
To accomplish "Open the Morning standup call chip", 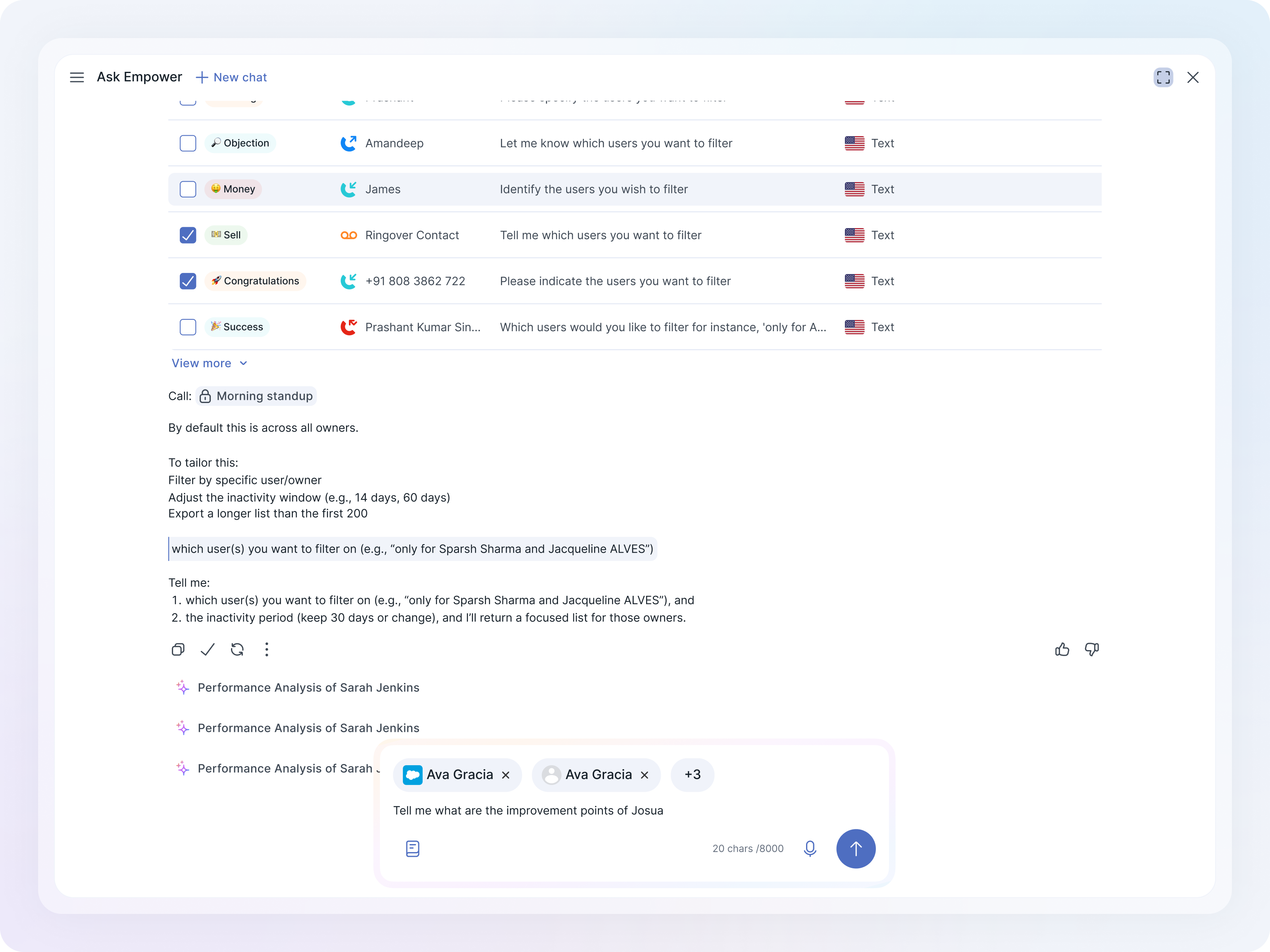I will (256, 396).
